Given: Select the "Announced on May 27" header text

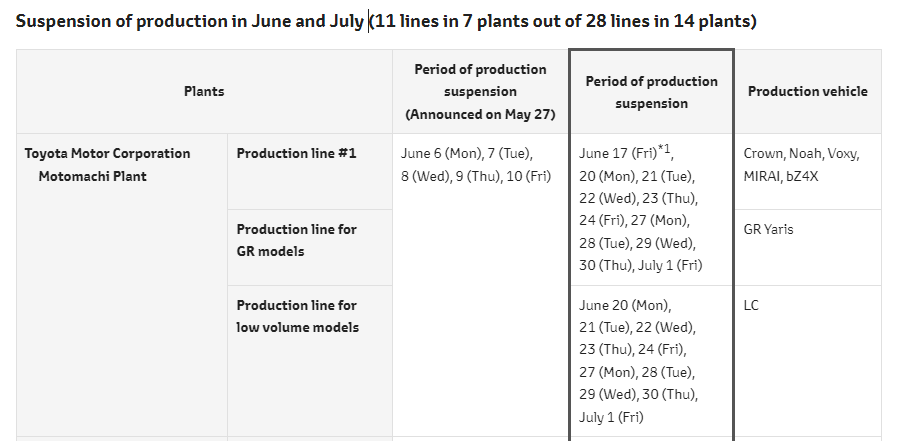Looking at the screenshot, I should tap(480, 114).
